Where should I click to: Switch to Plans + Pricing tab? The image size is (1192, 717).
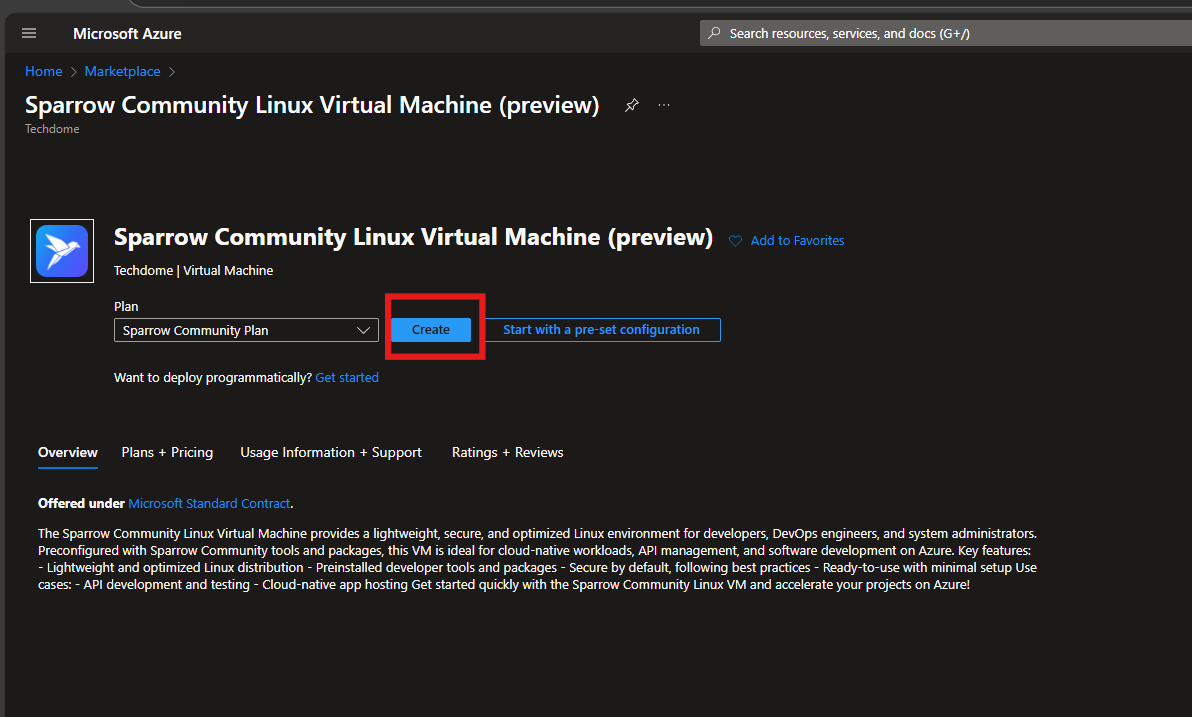(167, 452)
